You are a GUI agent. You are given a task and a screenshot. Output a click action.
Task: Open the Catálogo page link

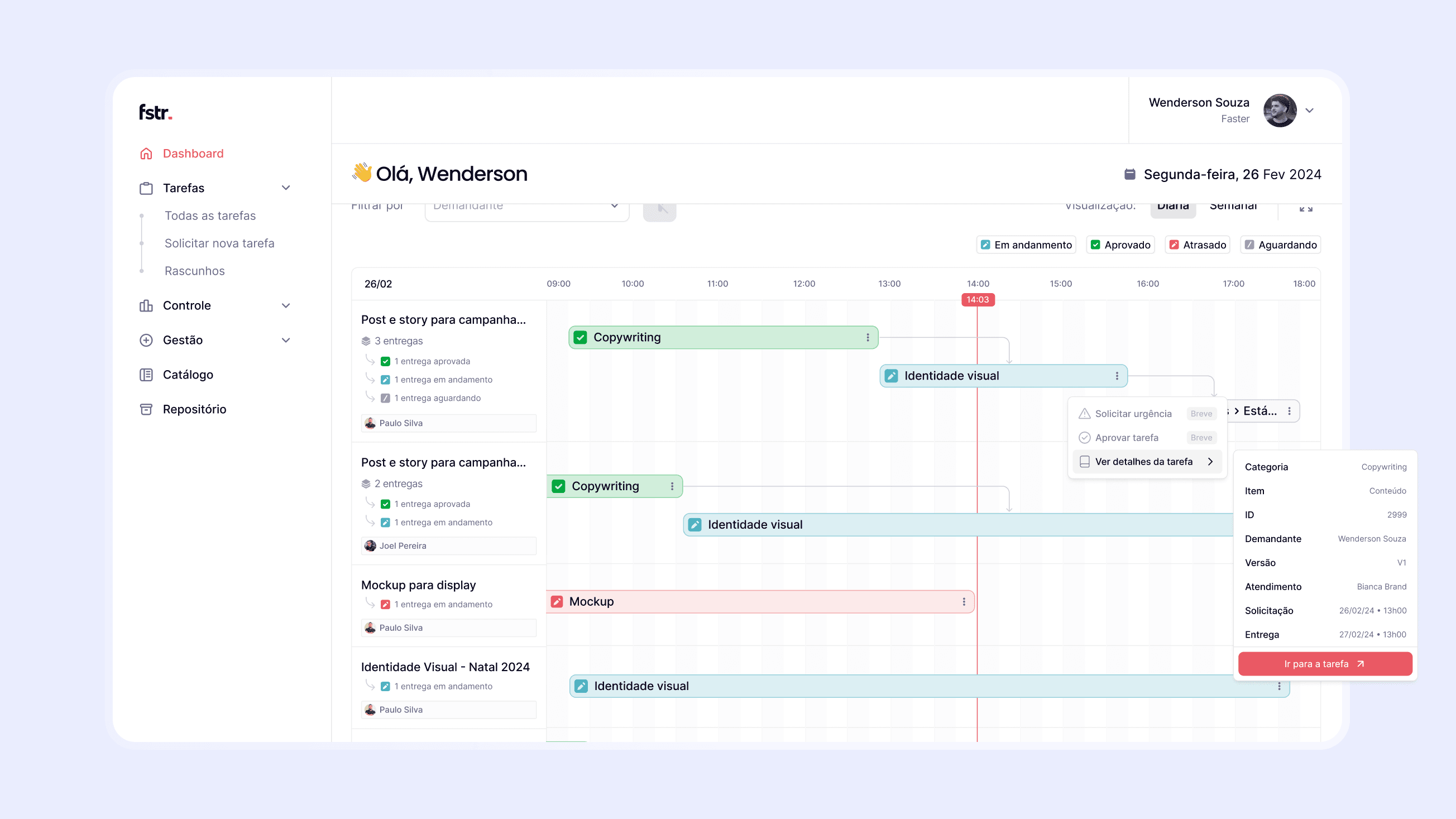(188, 375)
